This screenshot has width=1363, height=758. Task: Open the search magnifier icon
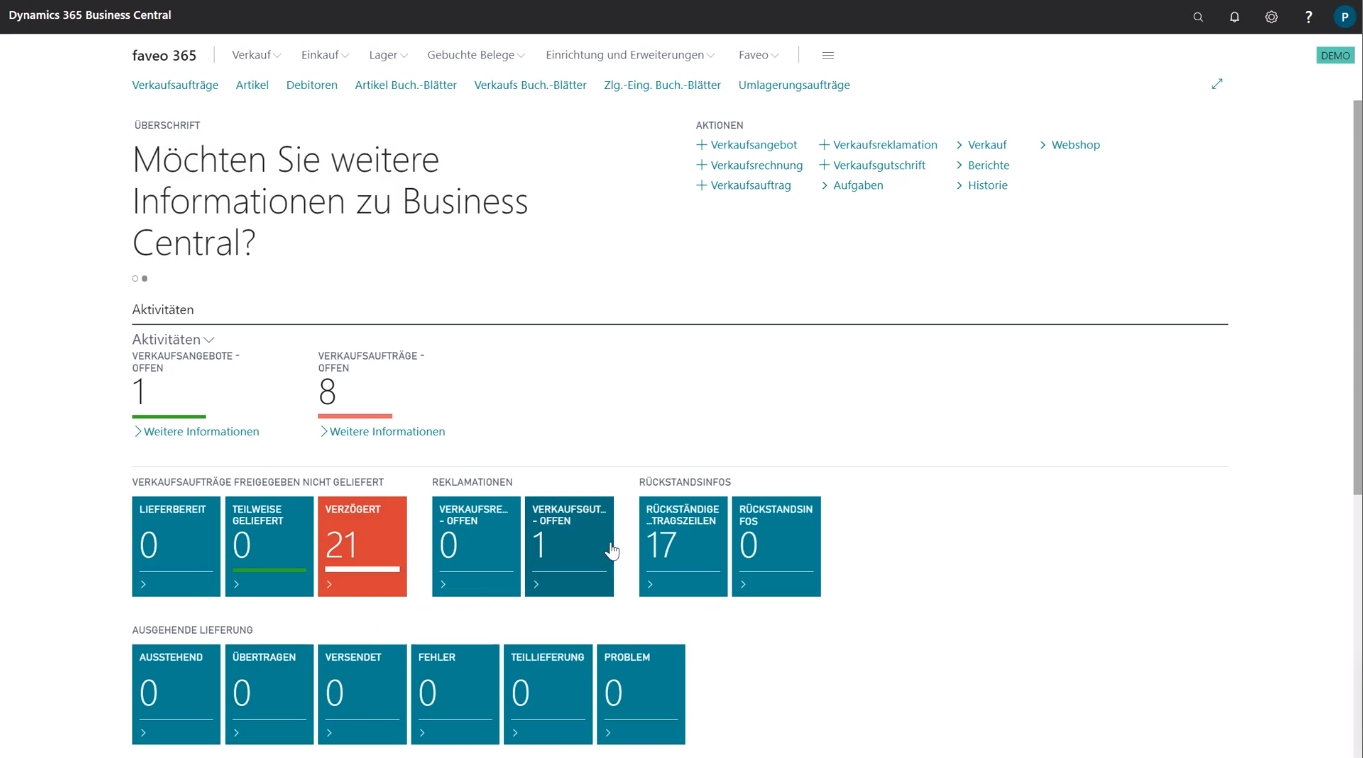[1198, 17]
